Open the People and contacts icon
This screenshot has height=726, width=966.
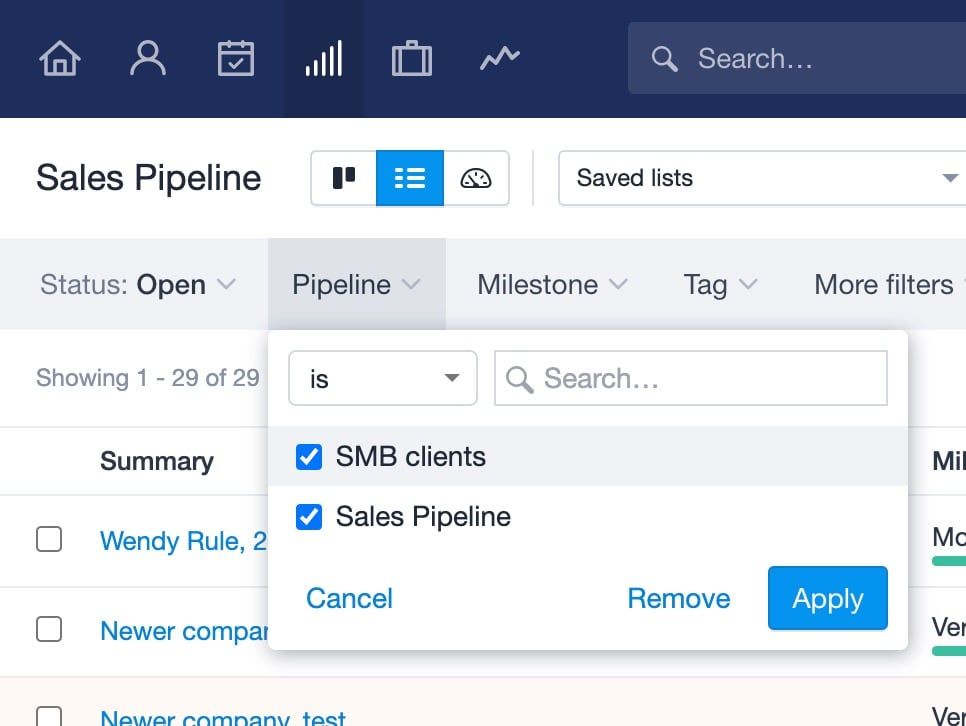[x=148, y=59]
